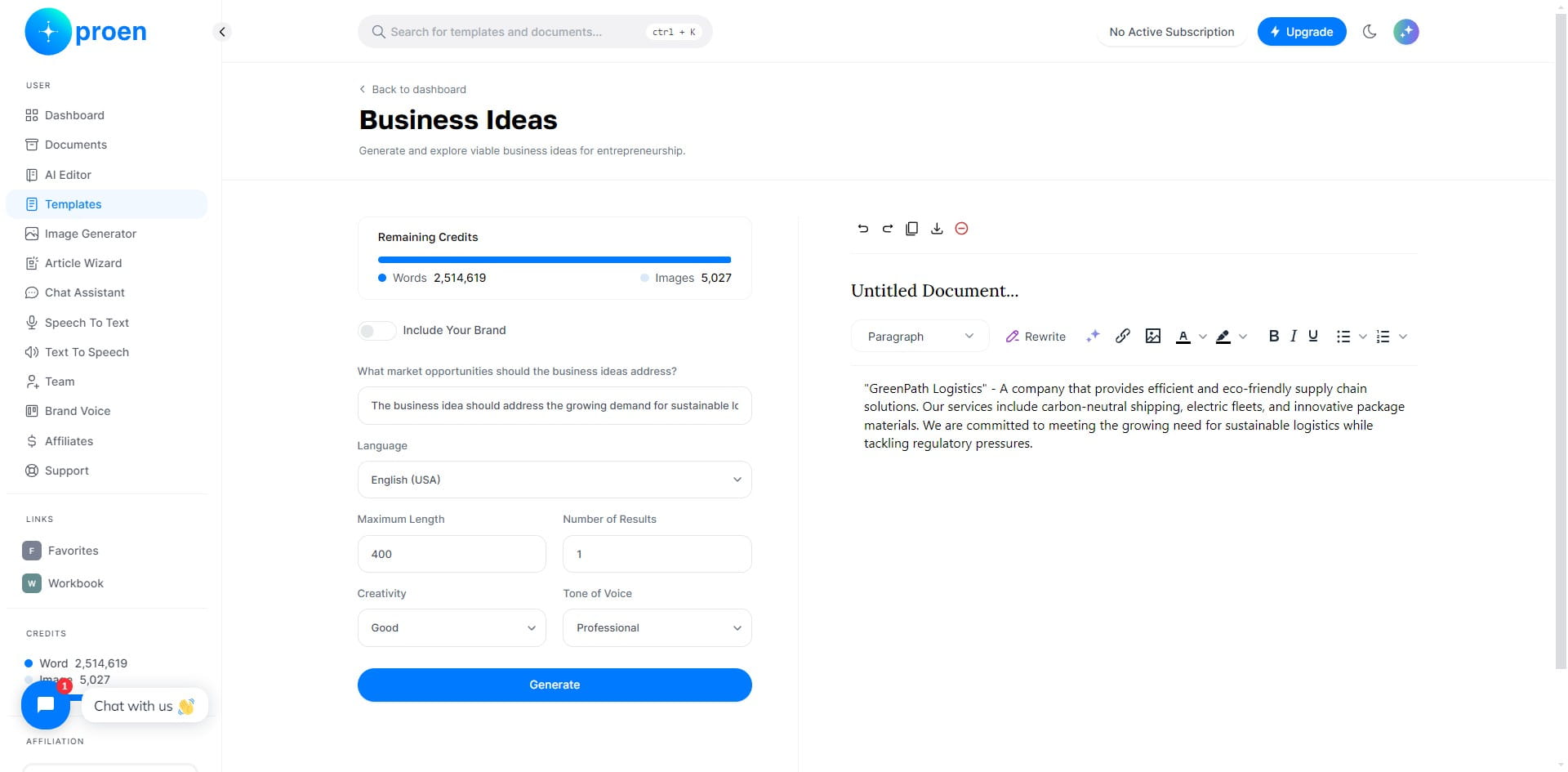Viewport: 1568px width, 772px height.
Task: Open the Language dropdown
Action: [555, 480]
